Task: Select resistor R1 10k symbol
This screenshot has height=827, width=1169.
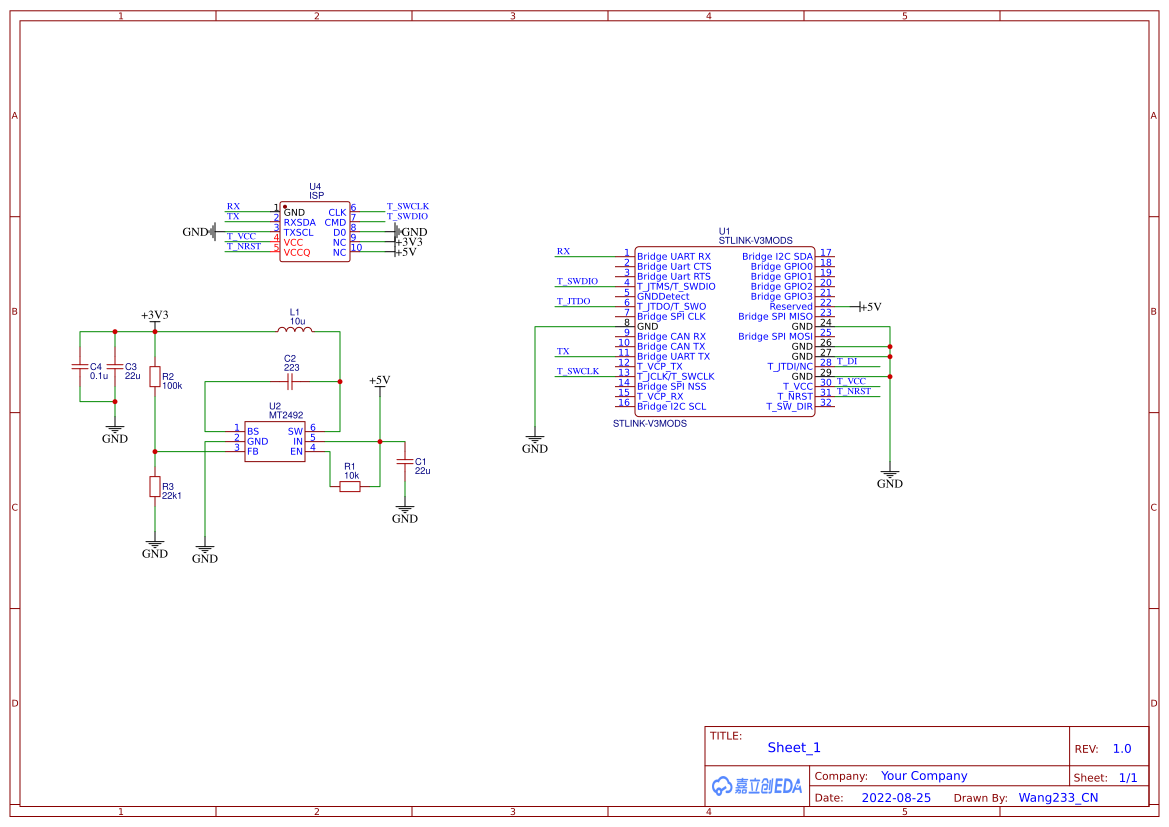Action: pos(350,486)
